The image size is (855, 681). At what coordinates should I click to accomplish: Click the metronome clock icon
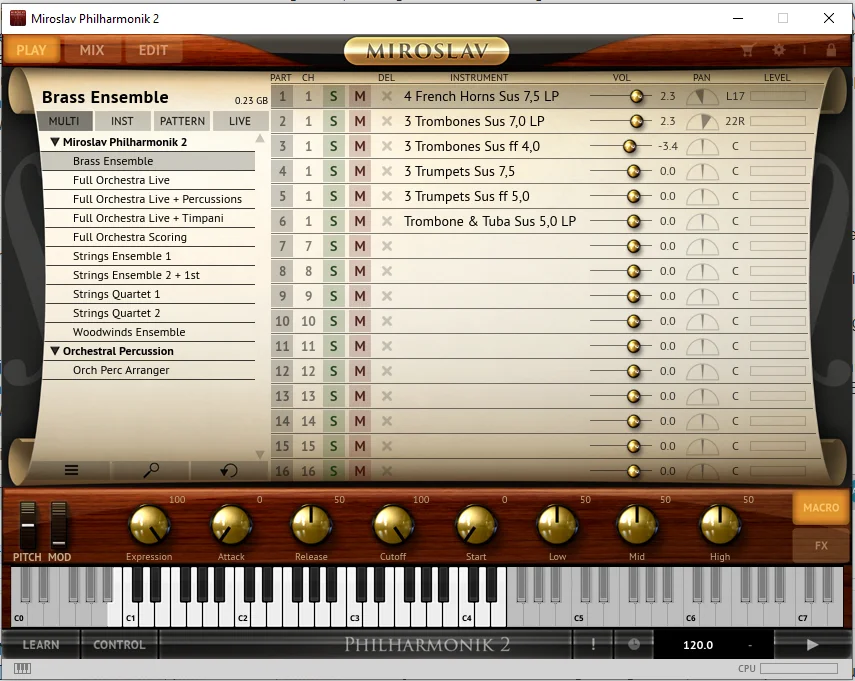point(634,644)
